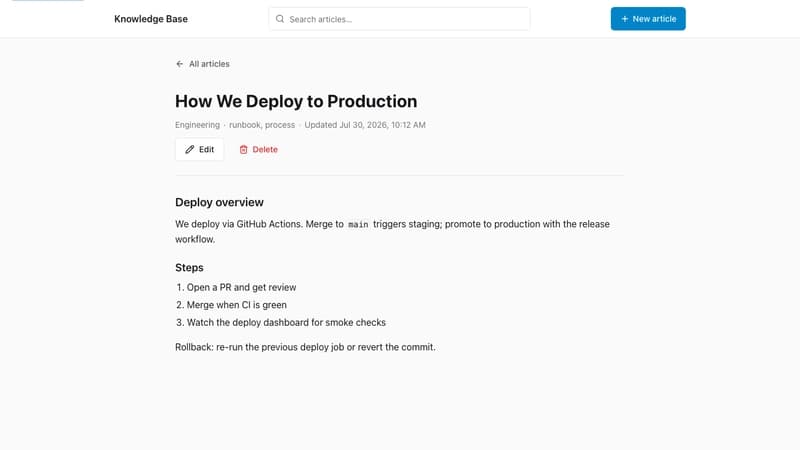Open the Knowledge Base home title
800x450 pixels.
tap(151, 19)
